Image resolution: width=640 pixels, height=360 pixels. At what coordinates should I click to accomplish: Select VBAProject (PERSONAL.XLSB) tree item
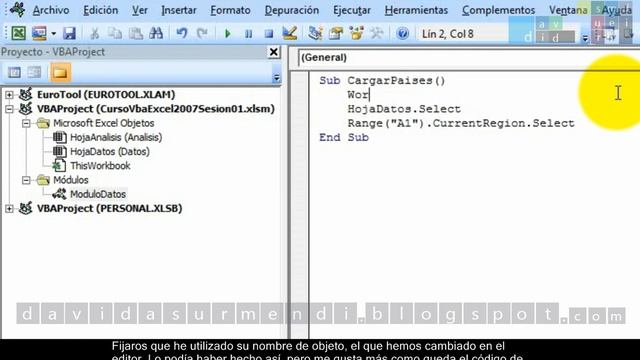coord(109,209)
